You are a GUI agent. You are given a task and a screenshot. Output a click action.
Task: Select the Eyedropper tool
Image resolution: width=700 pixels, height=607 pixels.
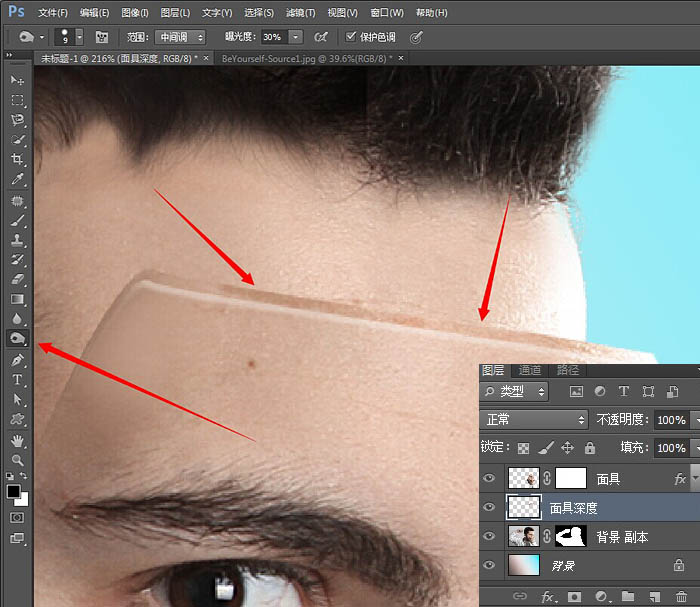17,180
